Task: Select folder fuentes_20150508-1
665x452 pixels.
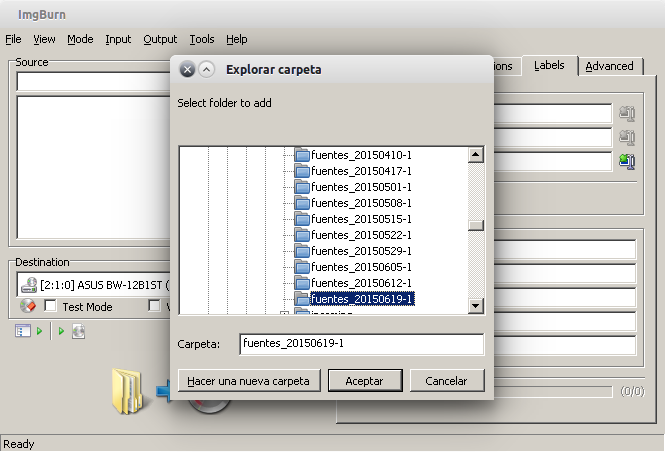Action: click(x=361, y=204)
